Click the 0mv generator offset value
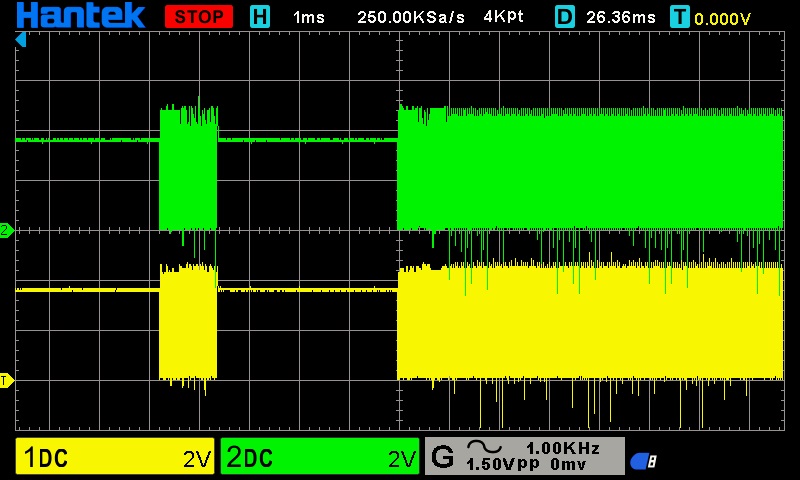 (568, 465)
